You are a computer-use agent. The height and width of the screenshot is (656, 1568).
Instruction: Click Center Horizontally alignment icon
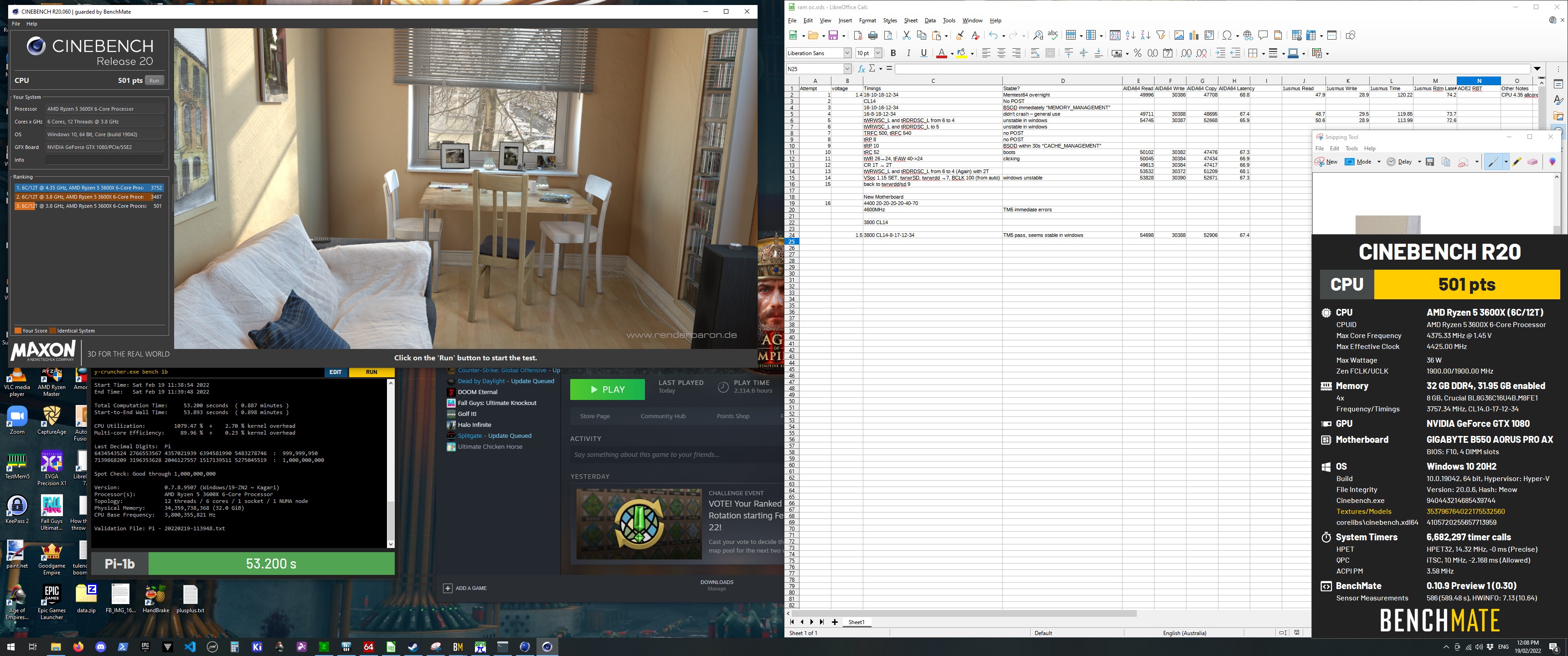(x=1001, y=54)
